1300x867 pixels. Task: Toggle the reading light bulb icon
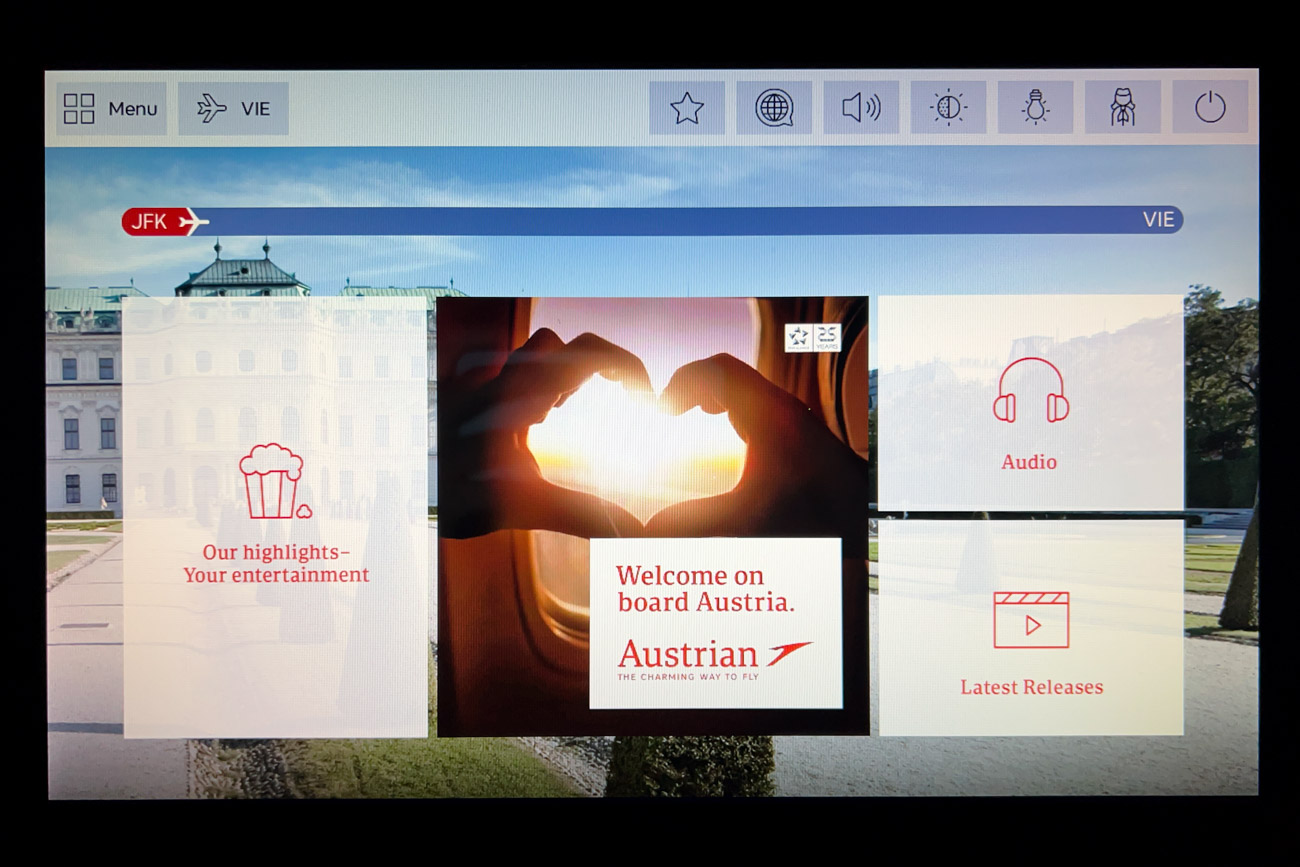point(1035,108)
